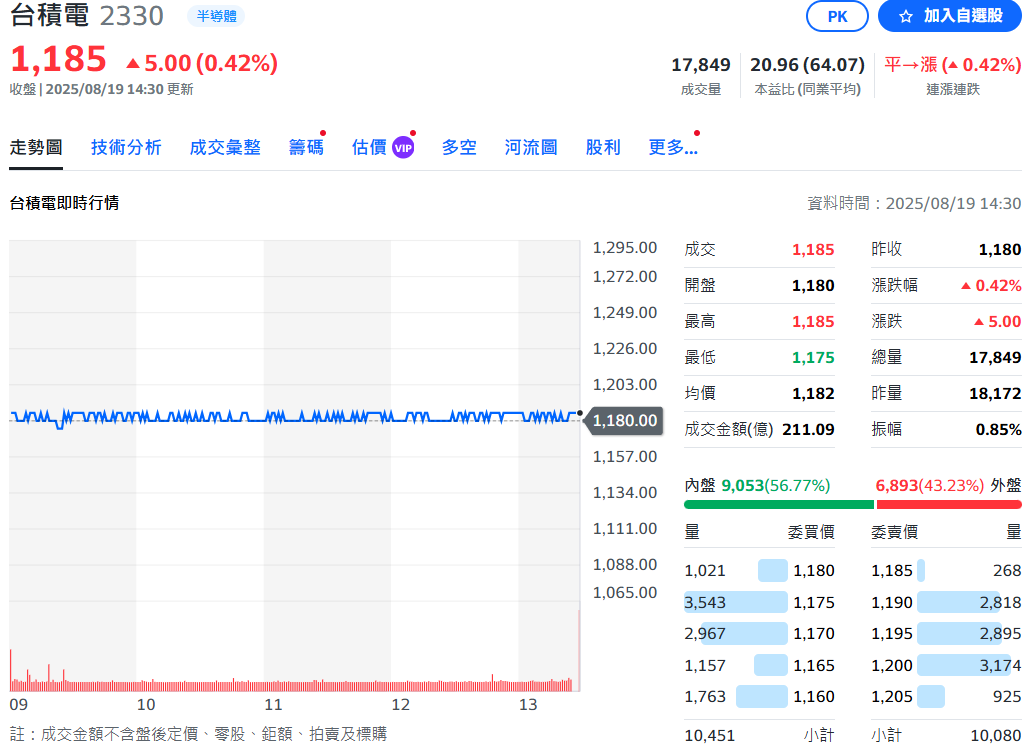
Task: Click the bid subtotal 10,451
Action: pyautogui.click(x=710, y=736)
